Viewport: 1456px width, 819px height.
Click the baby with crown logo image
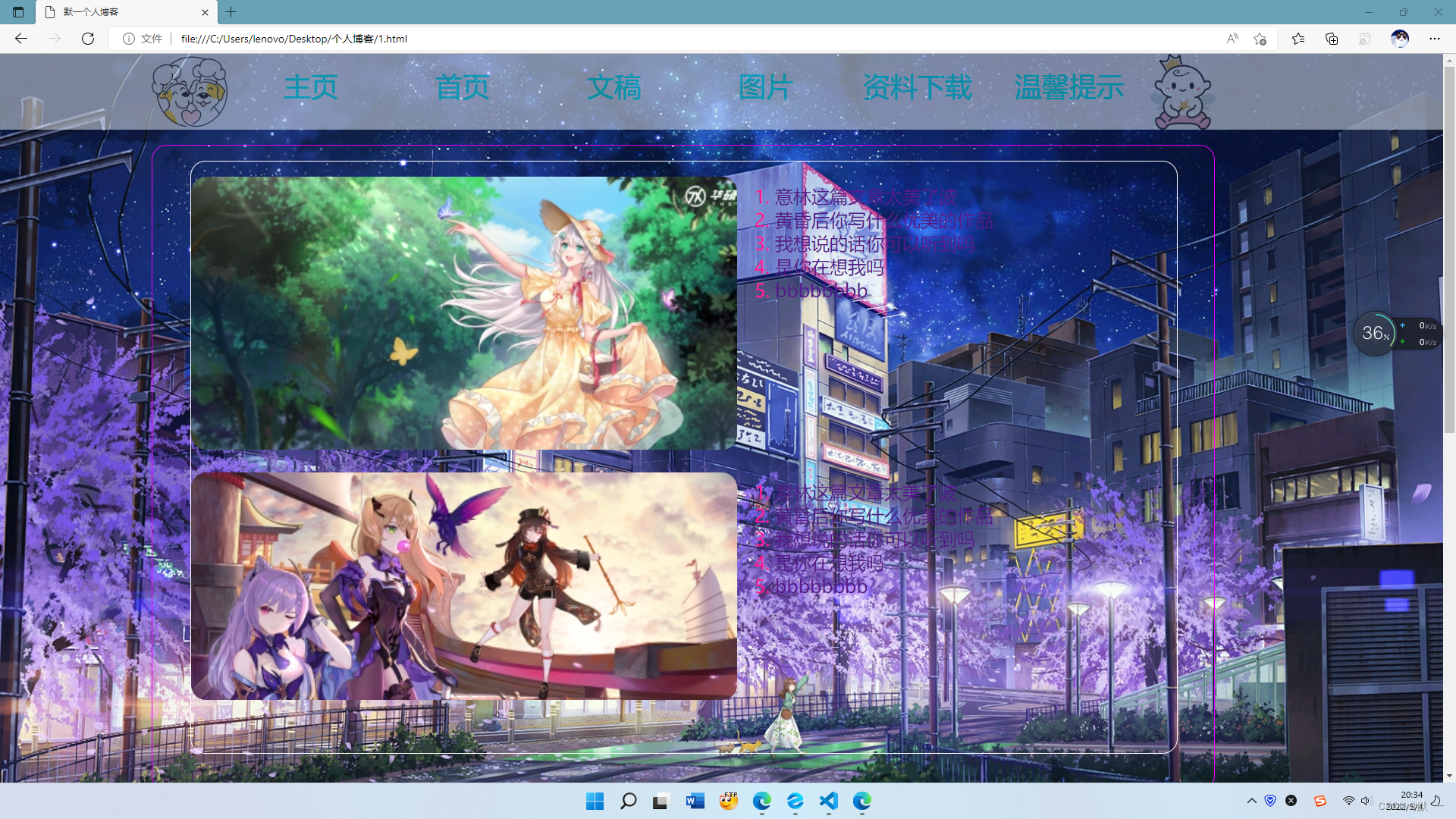click(x=1183, y=92)
